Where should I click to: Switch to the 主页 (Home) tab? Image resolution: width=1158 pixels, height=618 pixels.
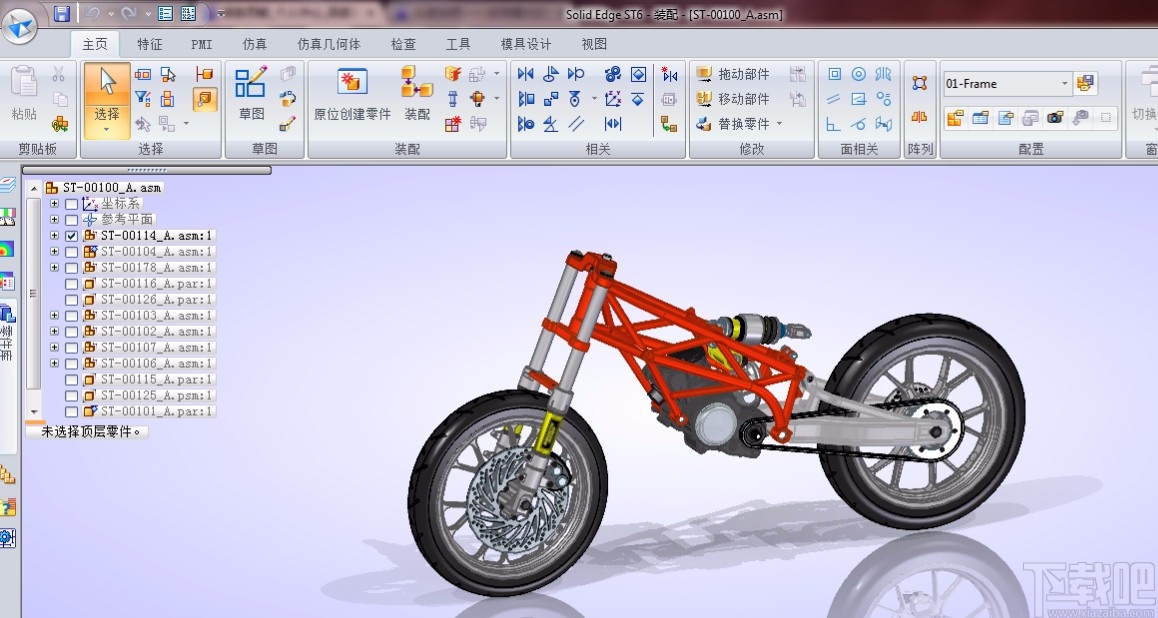(95, 44)
